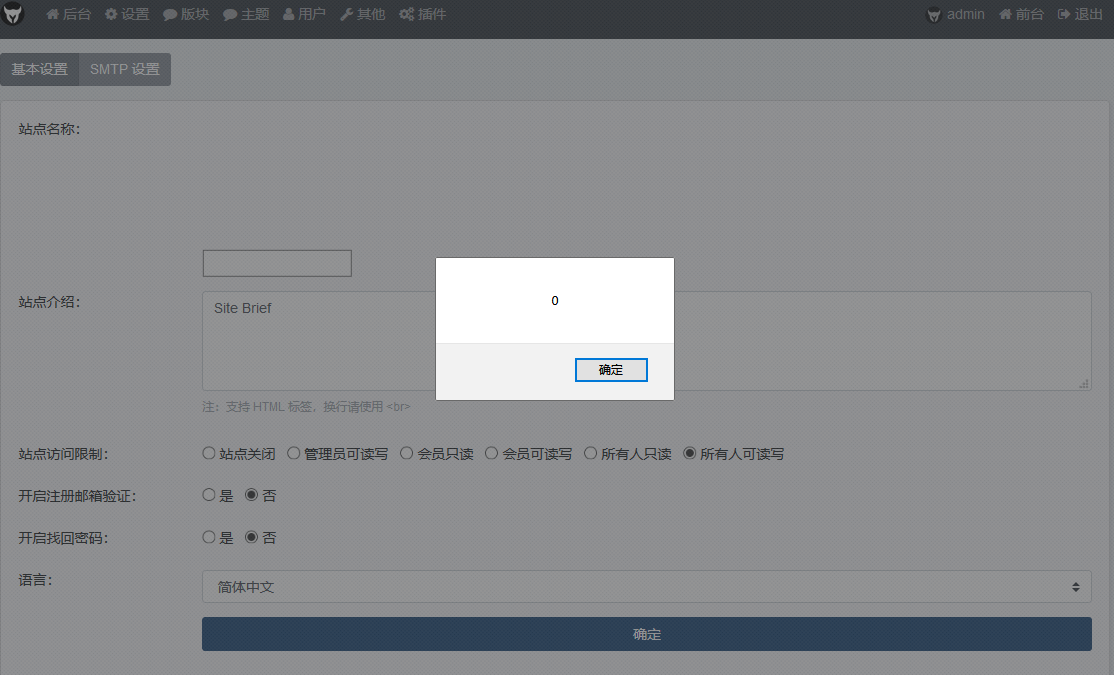Open the 后台 home menu item
1114x675 pixels.
point(68,14)
